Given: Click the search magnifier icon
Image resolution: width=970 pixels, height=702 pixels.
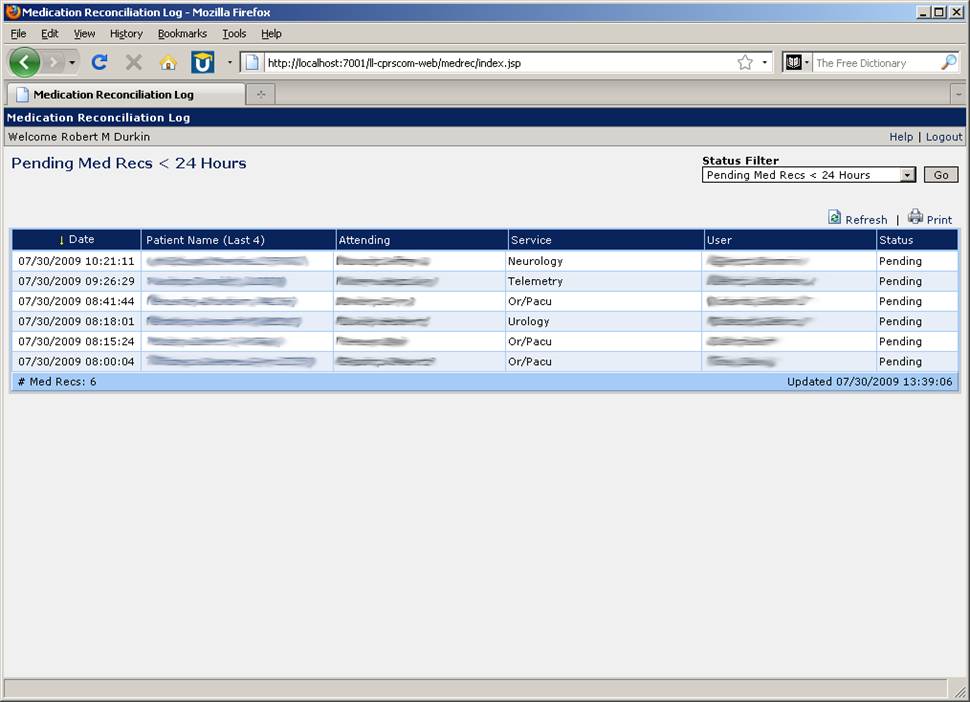Looking at the screenshot, I should click(948, 63).
